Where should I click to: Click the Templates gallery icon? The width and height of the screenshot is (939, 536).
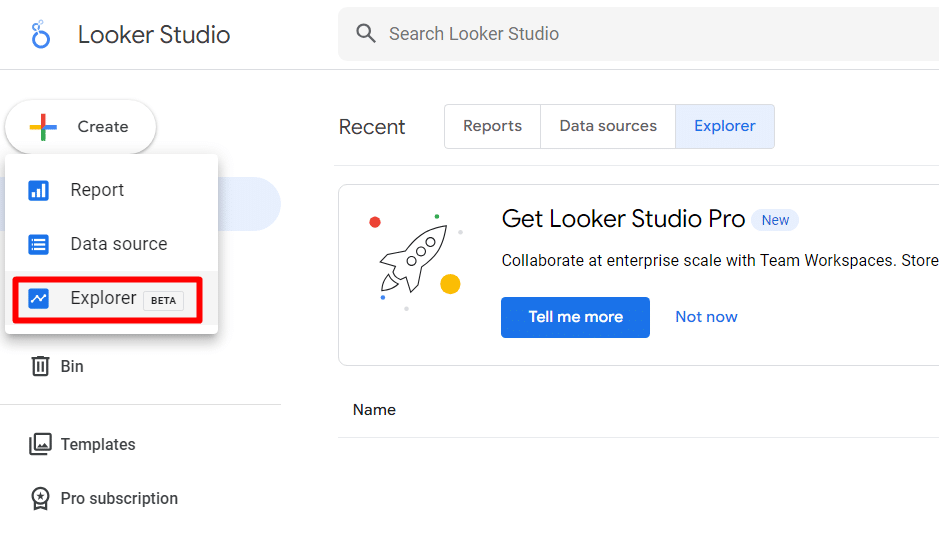pyautogui.click(x=40, y=444)
